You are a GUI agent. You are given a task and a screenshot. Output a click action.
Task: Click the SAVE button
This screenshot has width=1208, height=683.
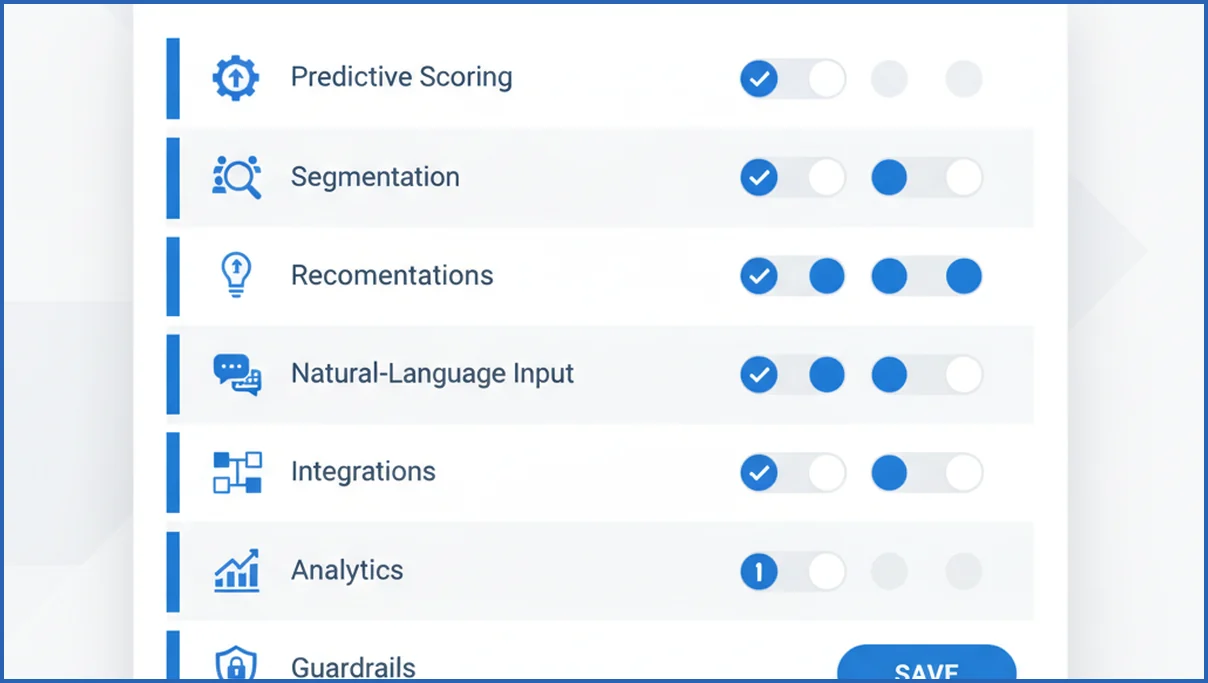point(926,665)
